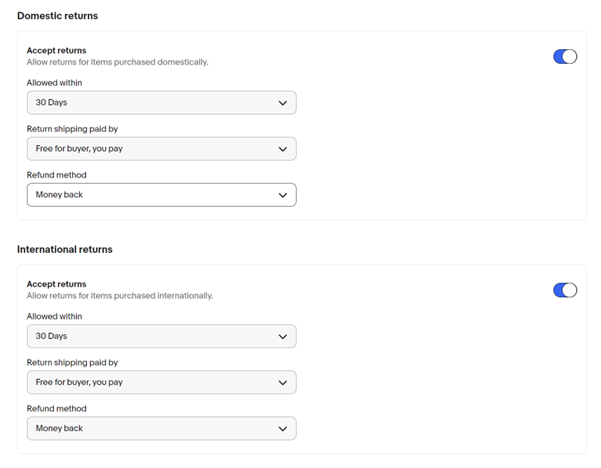This screenshot has height=468, width=601.
Task: Click chevron arrow on international Money back field
Action: pyautogui.click(x=282, y=429)
